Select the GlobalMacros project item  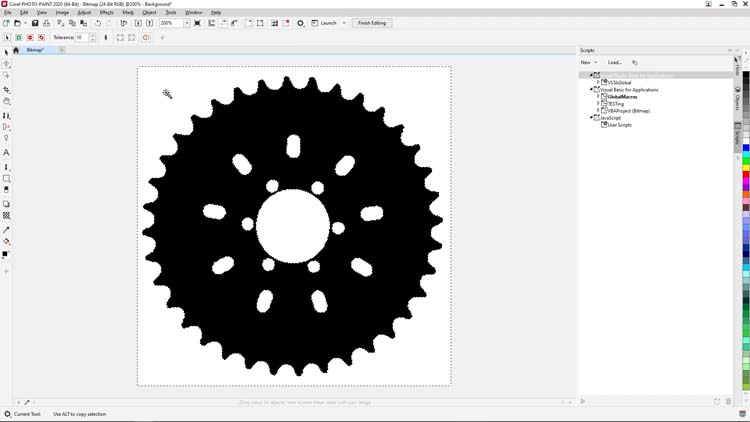622,97
